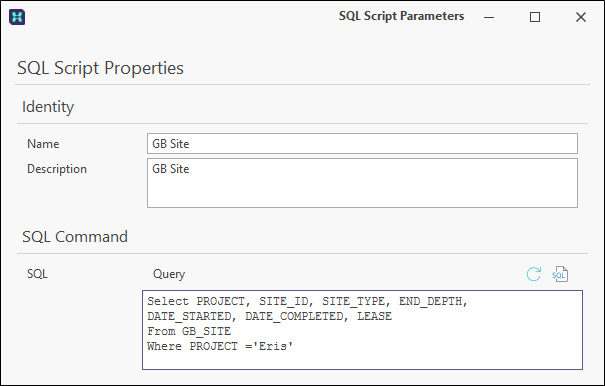Close the SQL Script Parameters dialog
605x386 pixels.
[x=581, y=17]
